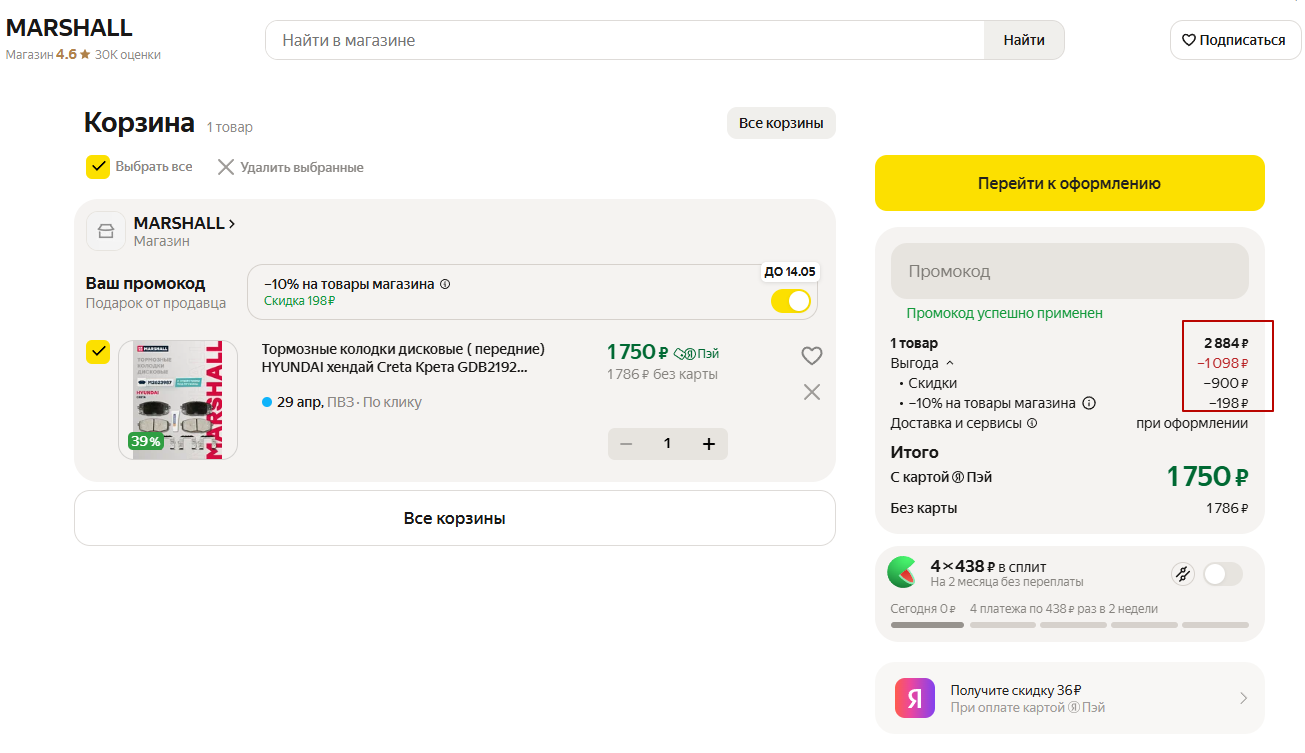Click the Split watermelon icon
The height and width of the screenshot is (753, 1305).
tap(902, 573)
